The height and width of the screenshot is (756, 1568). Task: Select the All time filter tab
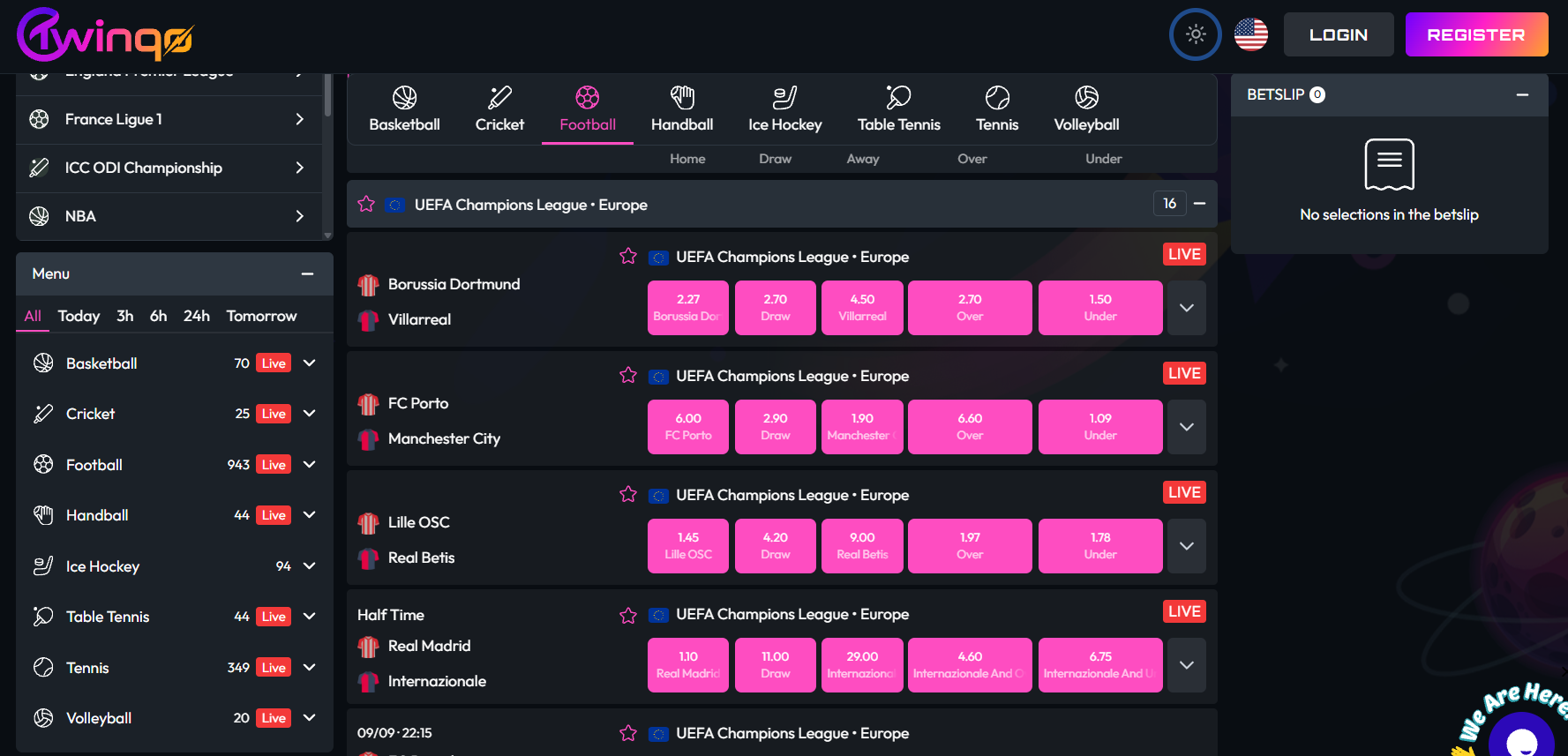33,316
